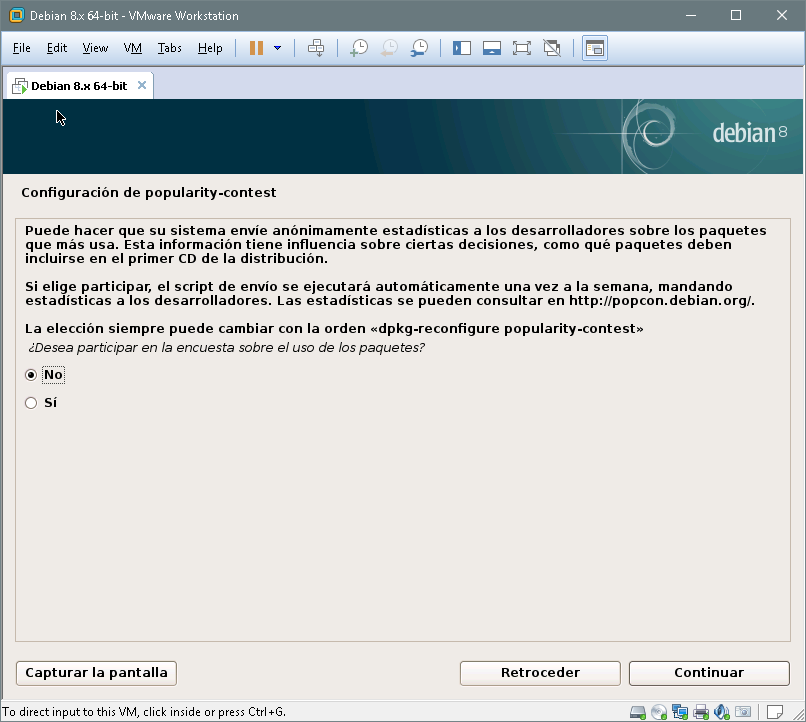The width and height of the screenshot is (806, 722).
Task: Enter full screen mode icon
Action: 521,48
